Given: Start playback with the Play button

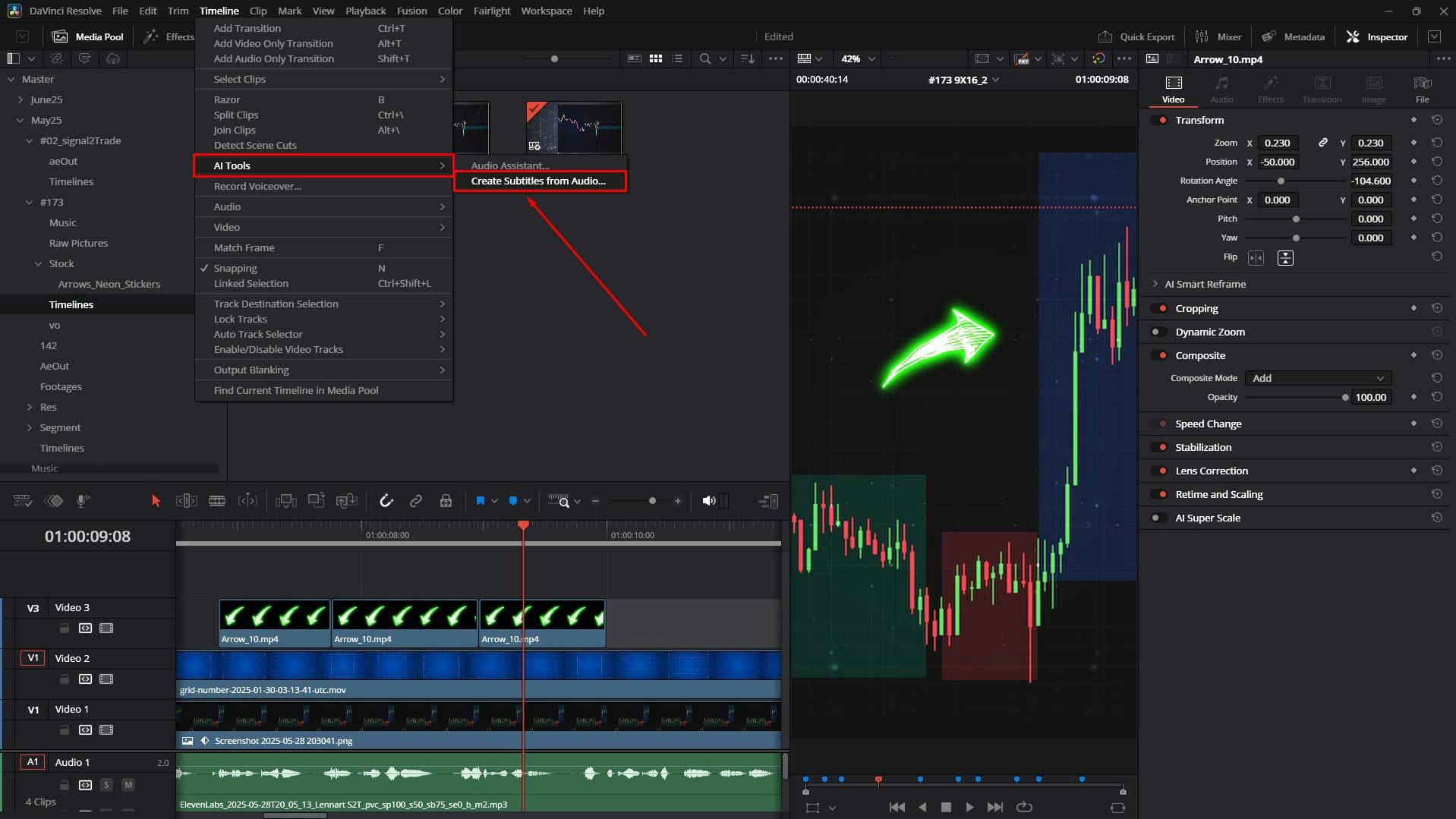Looking at the screenshot, I should coord(969,807).
